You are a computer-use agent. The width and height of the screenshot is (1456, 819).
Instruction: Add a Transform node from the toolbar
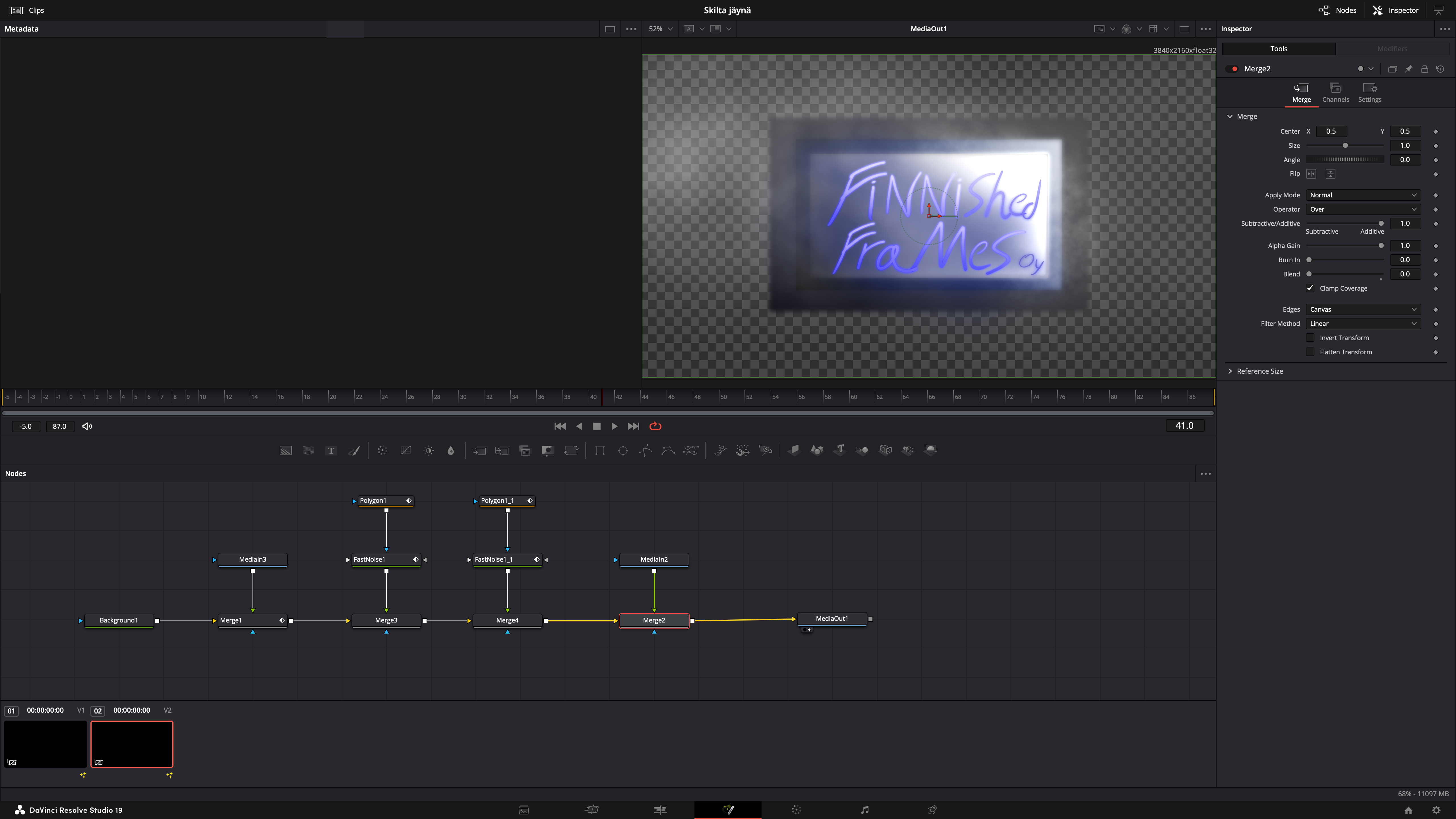coord(571,450)
